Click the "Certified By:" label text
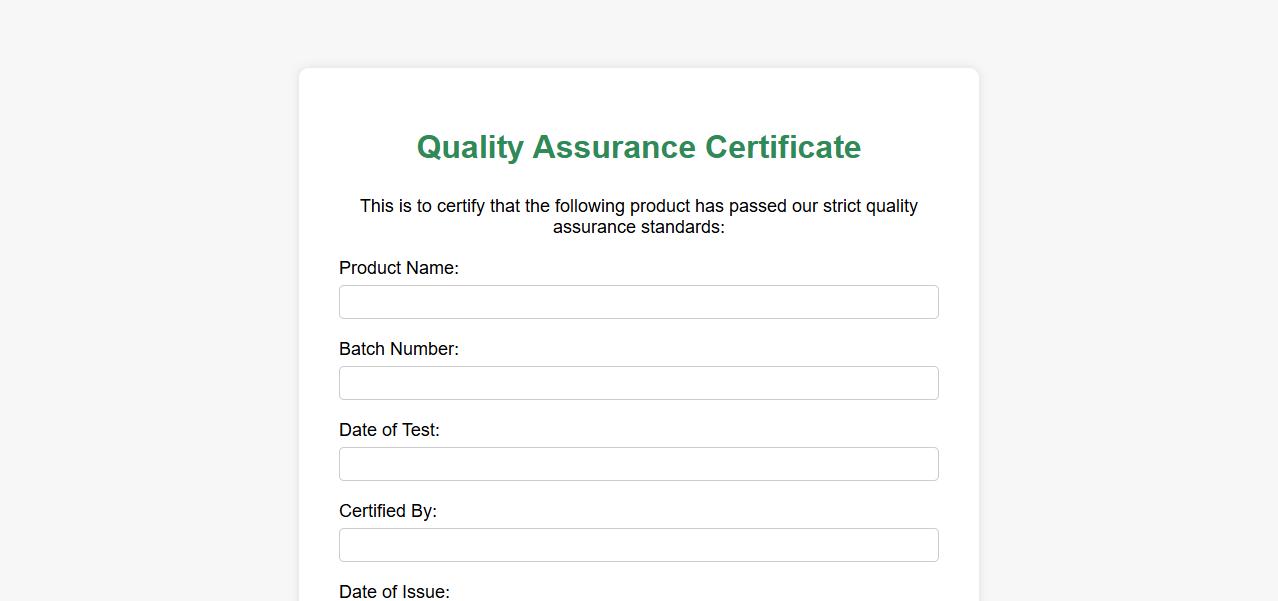 (x=388, y=511)
